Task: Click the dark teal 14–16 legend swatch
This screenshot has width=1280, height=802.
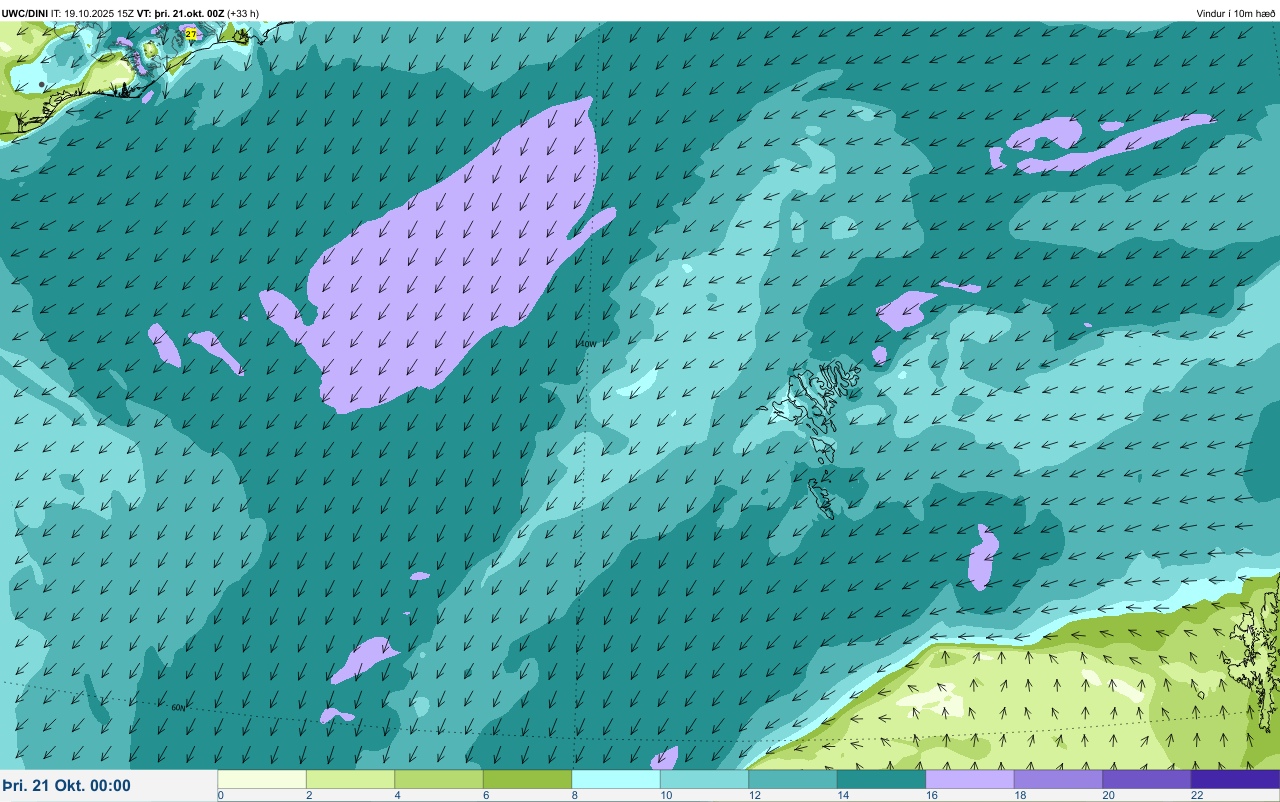Action: click(881, 779)
